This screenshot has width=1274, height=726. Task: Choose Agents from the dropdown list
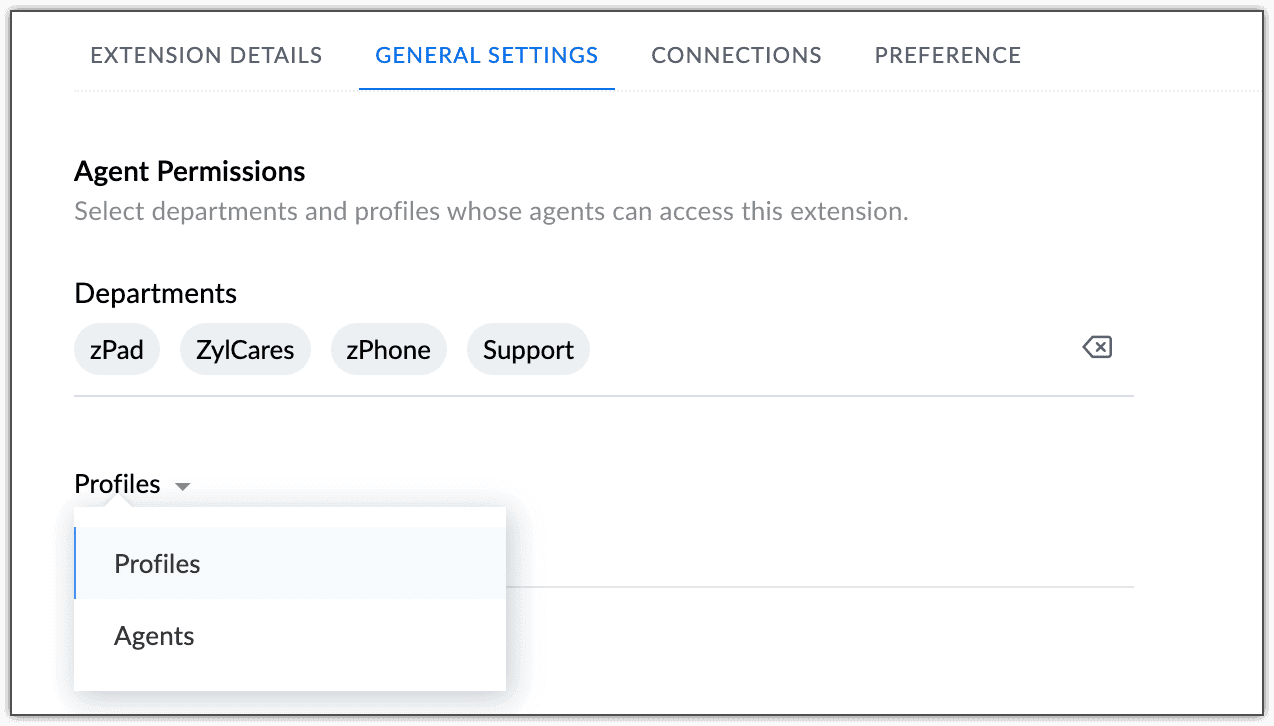[x=154, y=637]
